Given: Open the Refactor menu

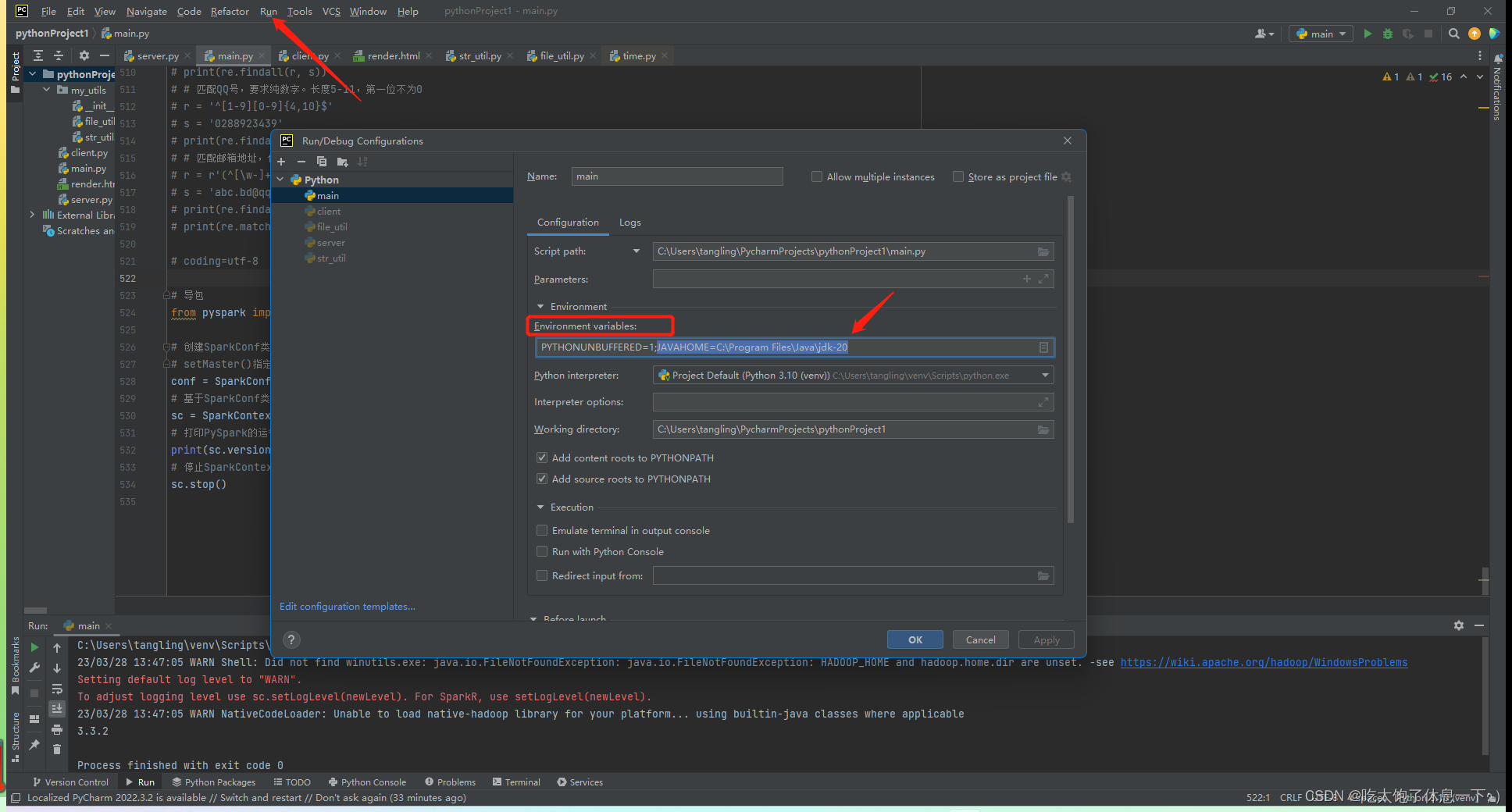Looking at the screenshot, I should [230, 11].
